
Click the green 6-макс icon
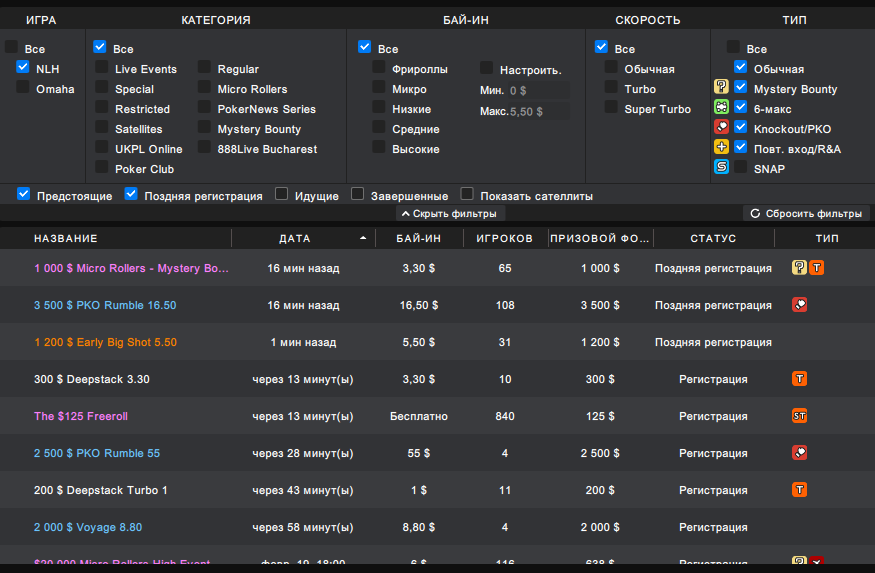click(x=721, y=108)
